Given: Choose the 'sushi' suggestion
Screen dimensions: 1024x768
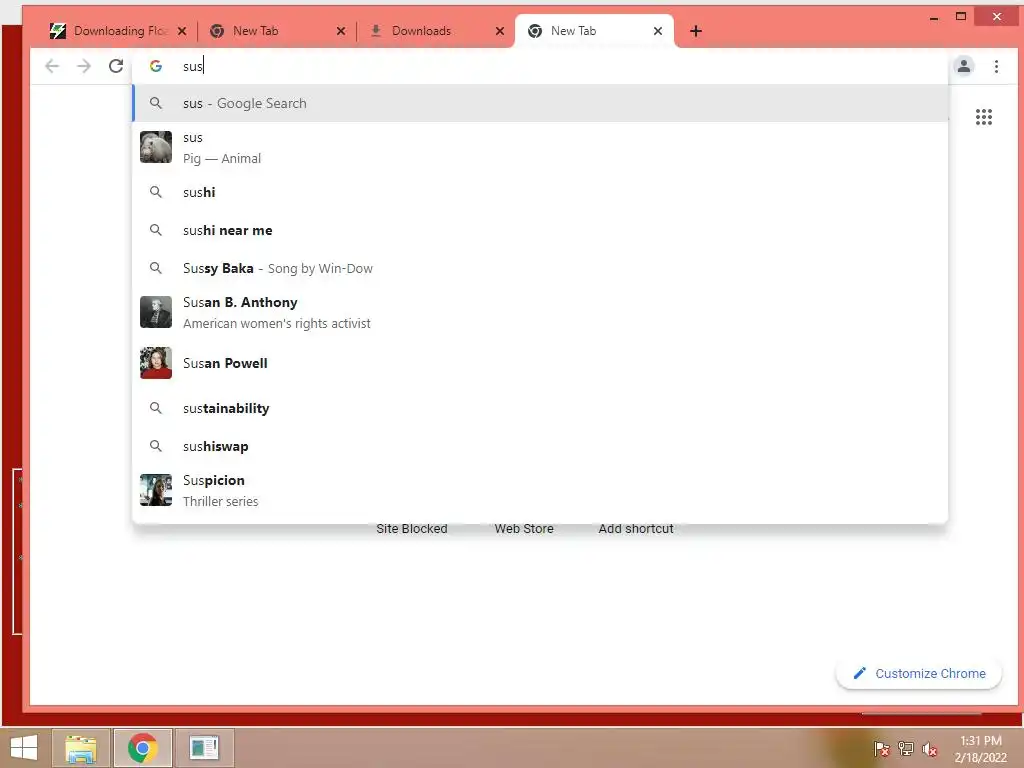Looking at the screenshot, I should [539, 192].
